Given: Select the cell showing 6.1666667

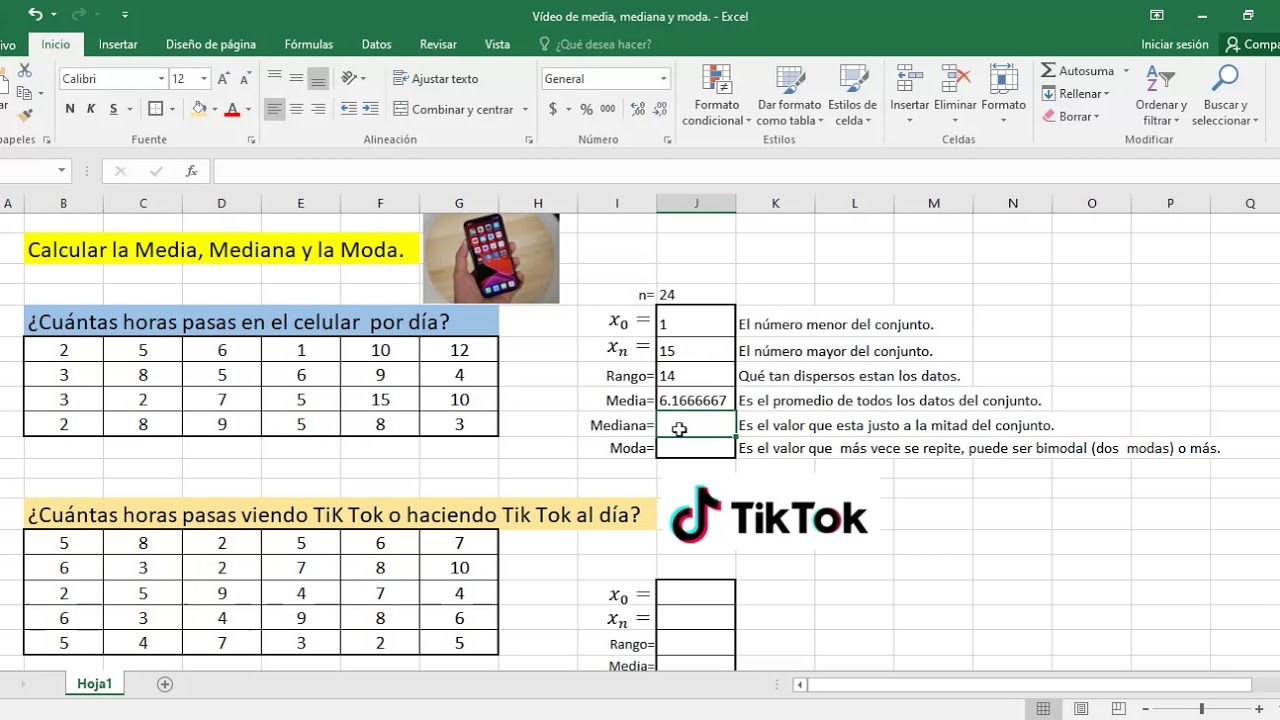Looking at the screenshot, I should point(696,400).
